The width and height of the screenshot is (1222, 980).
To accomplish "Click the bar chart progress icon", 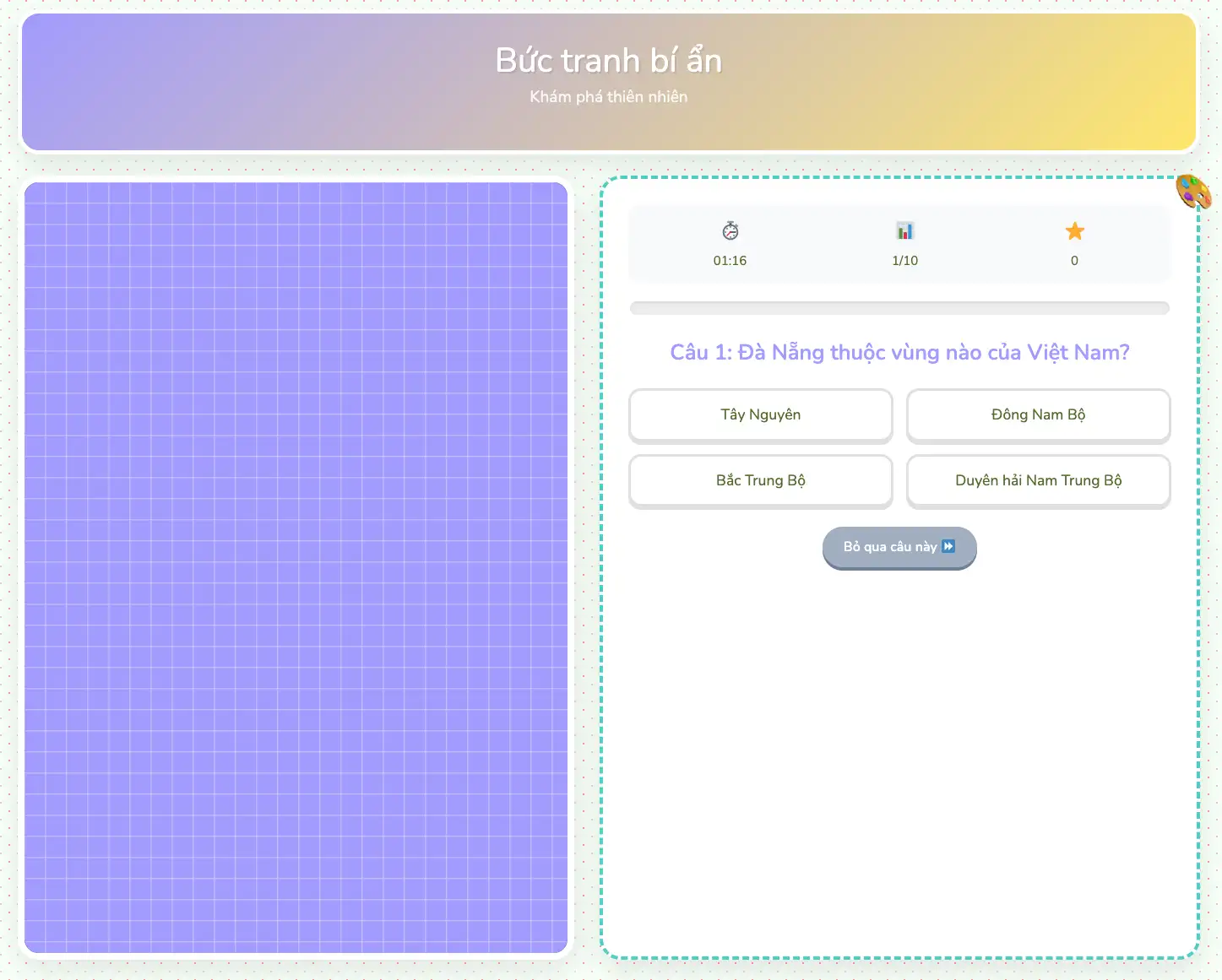I will point(904,231).
